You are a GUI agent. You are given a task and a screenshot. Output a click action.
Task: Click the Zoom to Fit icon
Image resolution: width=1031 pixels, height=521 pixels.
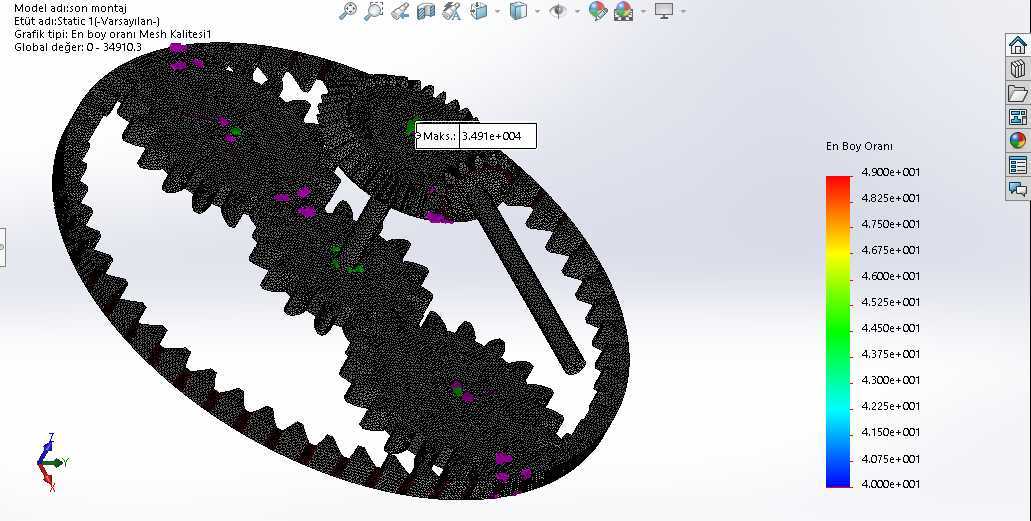348,11
